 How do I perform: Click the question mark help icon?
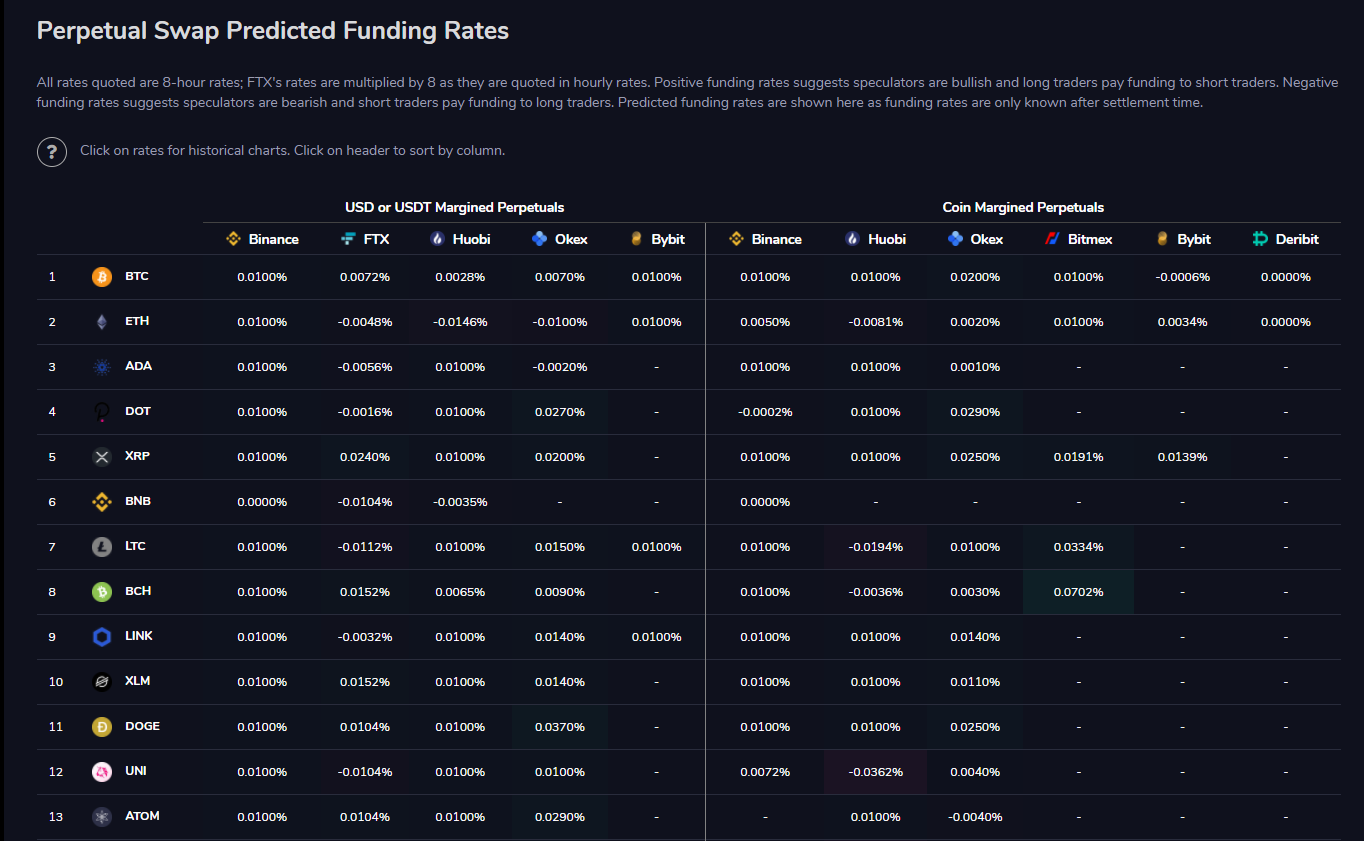pos(52,152)
